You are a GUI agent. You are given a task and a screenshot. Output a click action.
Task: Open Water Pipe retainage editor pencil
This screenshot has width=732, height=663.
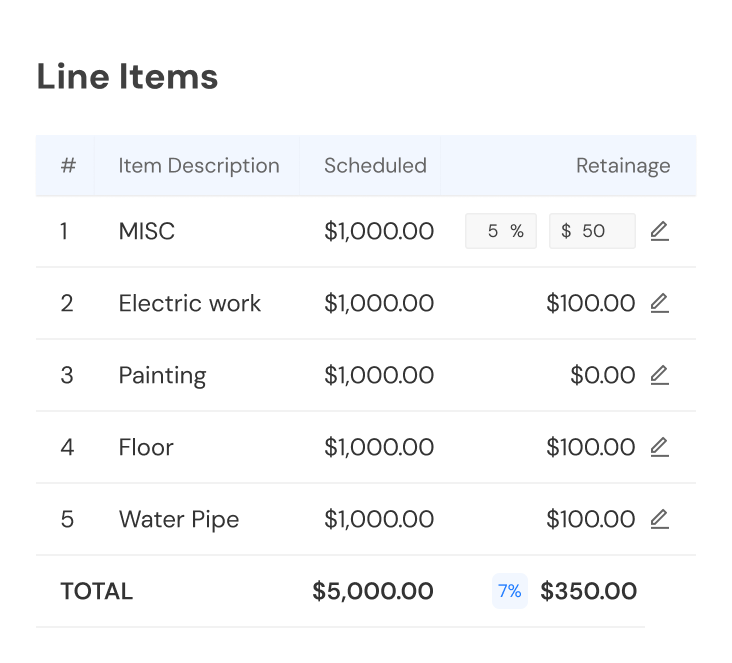(x=660, y=519)
